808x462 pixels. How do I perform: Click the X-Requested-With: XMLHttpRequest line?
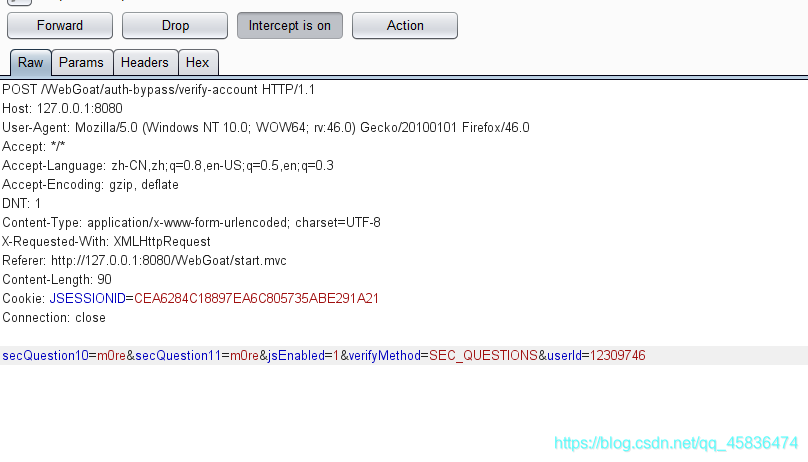[x=106, y=242]
